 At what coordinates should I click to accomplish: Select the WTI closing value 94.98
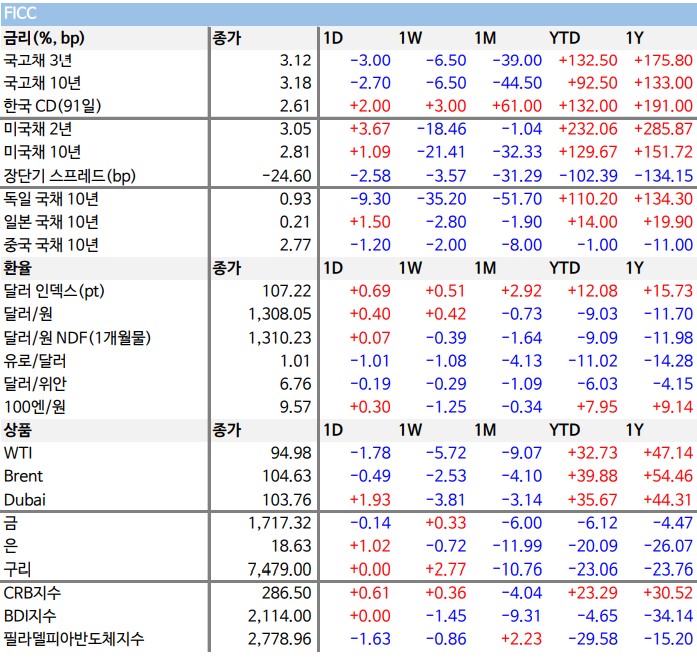(291, 453)
